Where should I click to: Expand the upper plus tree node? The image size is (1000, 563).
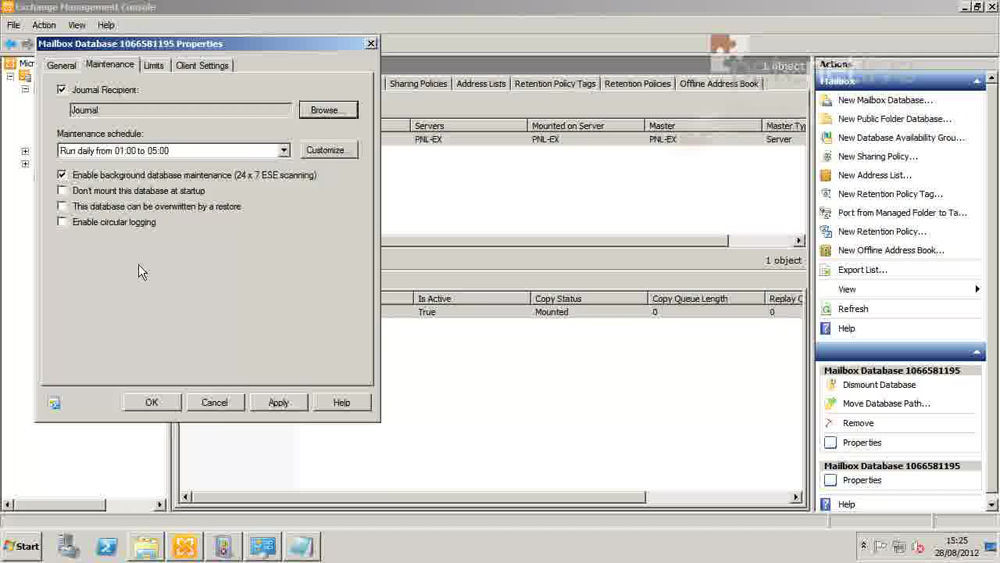point(25,151)
